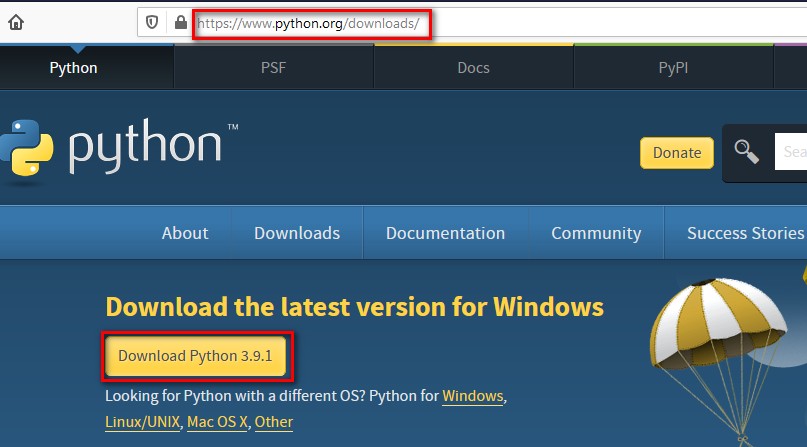Click Download Python 3.9.1 button
This screenshot has height=447, width=807.
point(196,356)
